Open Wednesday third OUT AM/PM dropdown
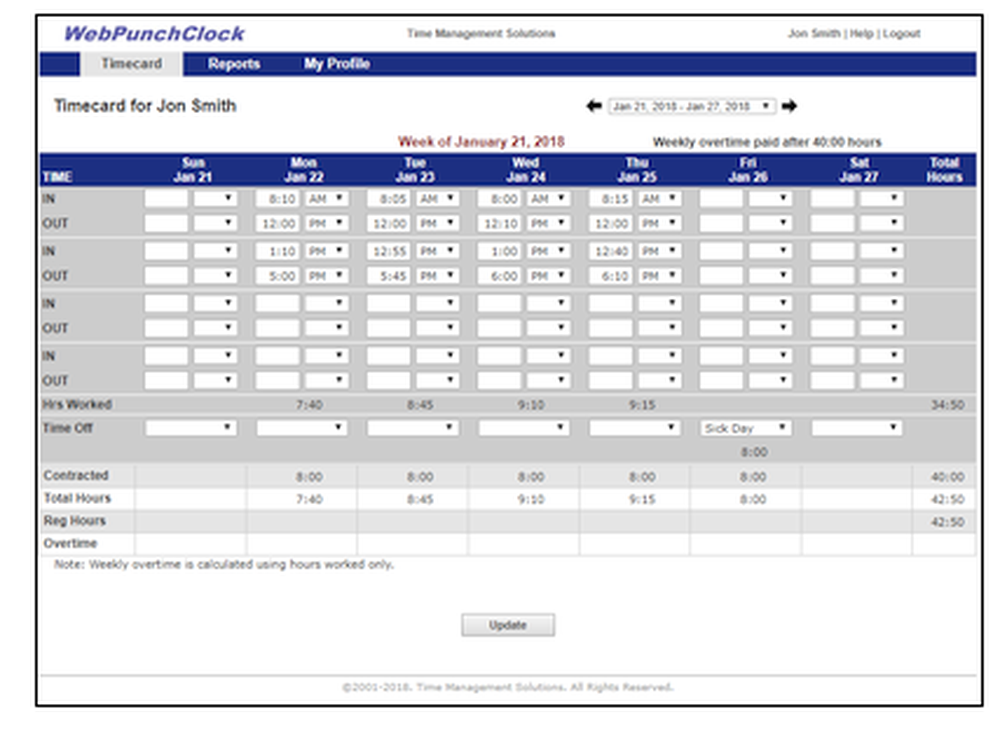The image size is (1000, 742). click(x=548, y=328)
